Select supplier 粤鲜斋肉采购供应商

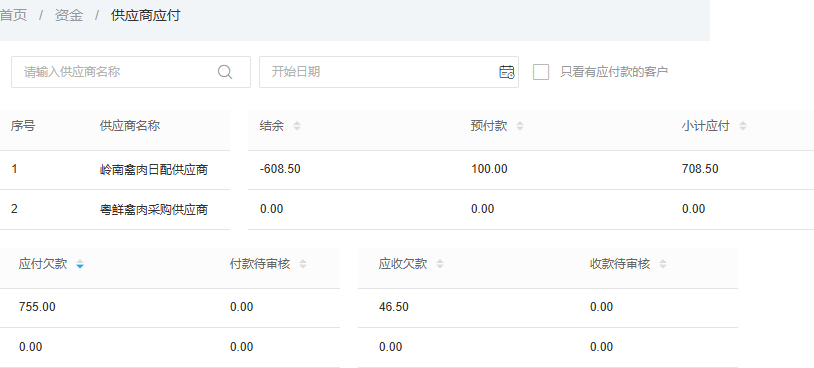(x=154, y=210)
